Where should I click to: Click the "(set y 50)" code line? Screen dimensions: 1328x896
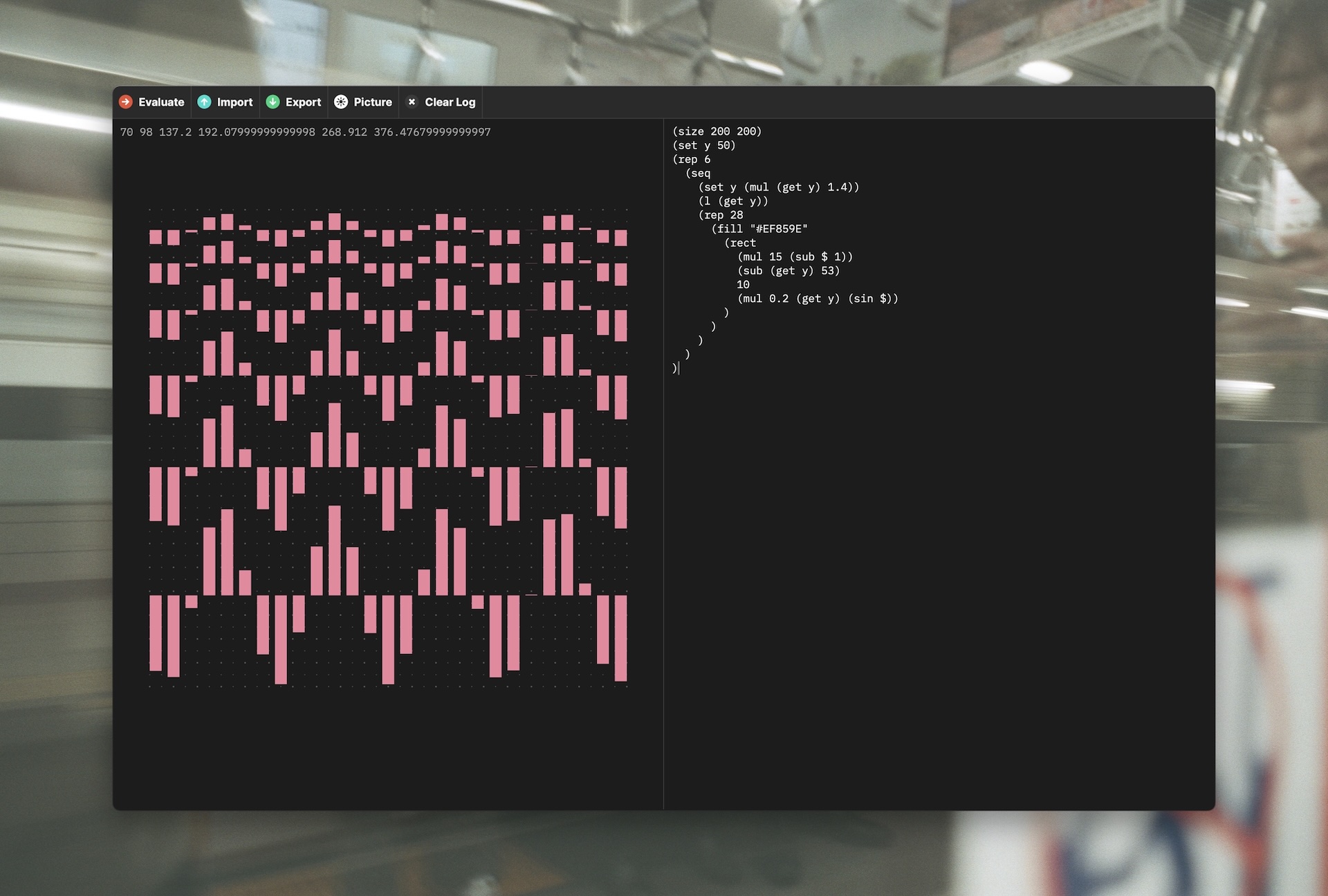pyautogui.click(x=703, y=145)
